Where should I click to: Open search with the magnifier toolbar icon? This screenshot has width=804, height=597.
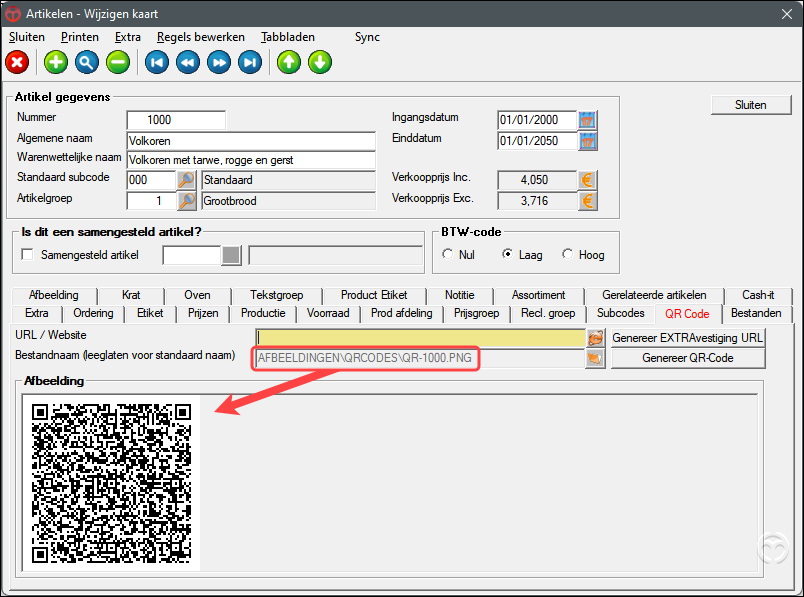click(87, 63)
